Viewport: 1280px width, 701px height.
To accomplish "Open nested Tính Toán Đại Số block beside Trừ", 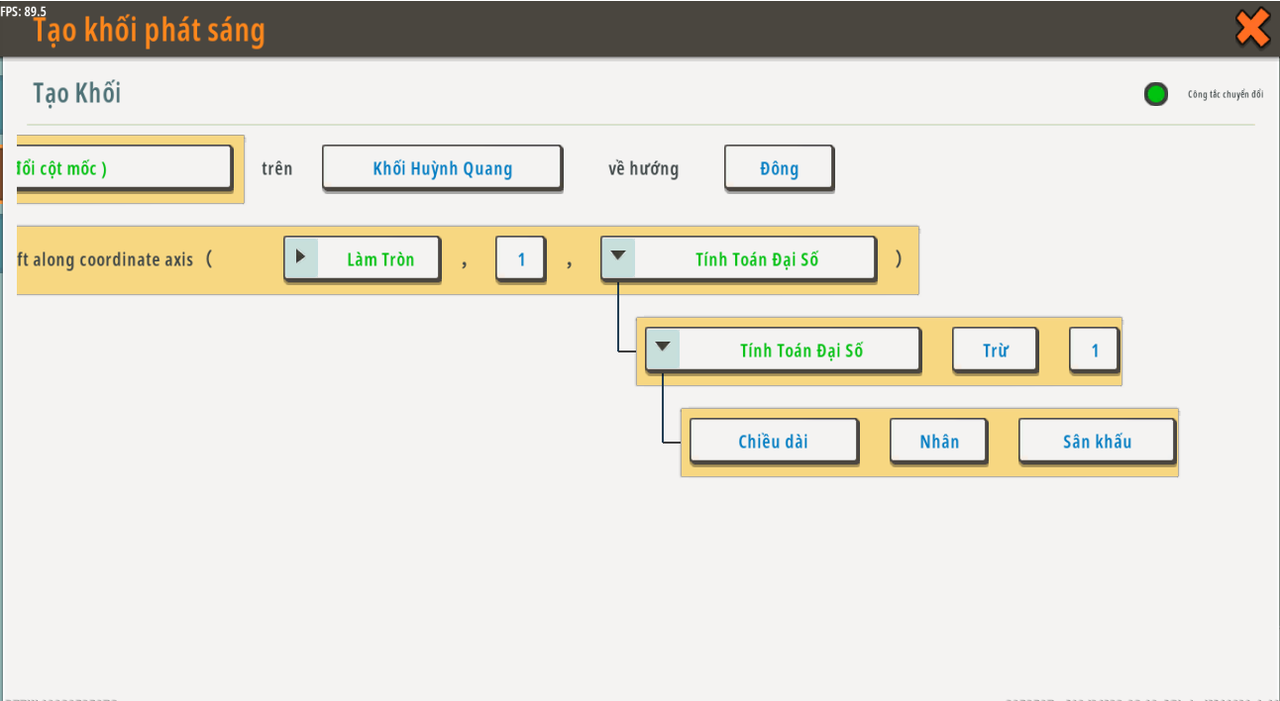I will point(800,350).
